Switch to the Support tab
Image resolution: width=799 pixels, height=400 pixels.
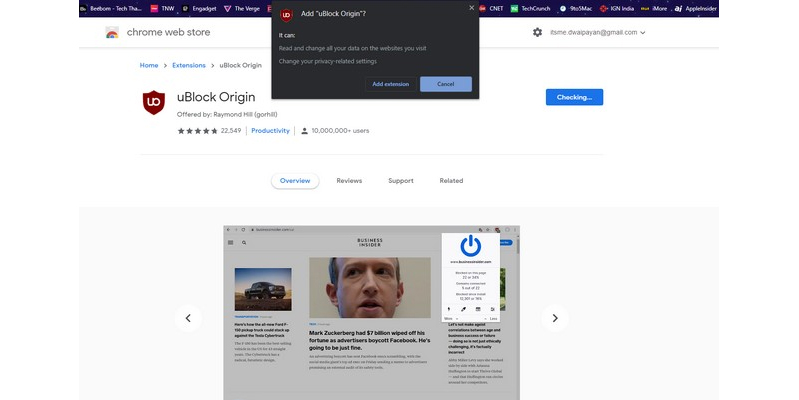(401, 181)
